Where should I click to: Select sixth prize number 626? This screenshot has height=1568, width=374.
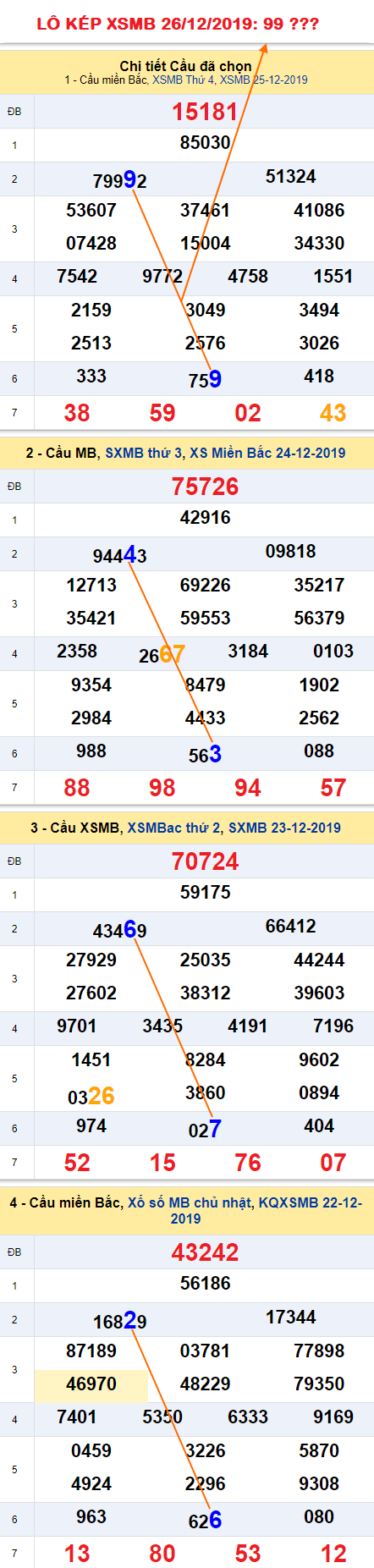pyautogui.click(x=206, y=1520)
